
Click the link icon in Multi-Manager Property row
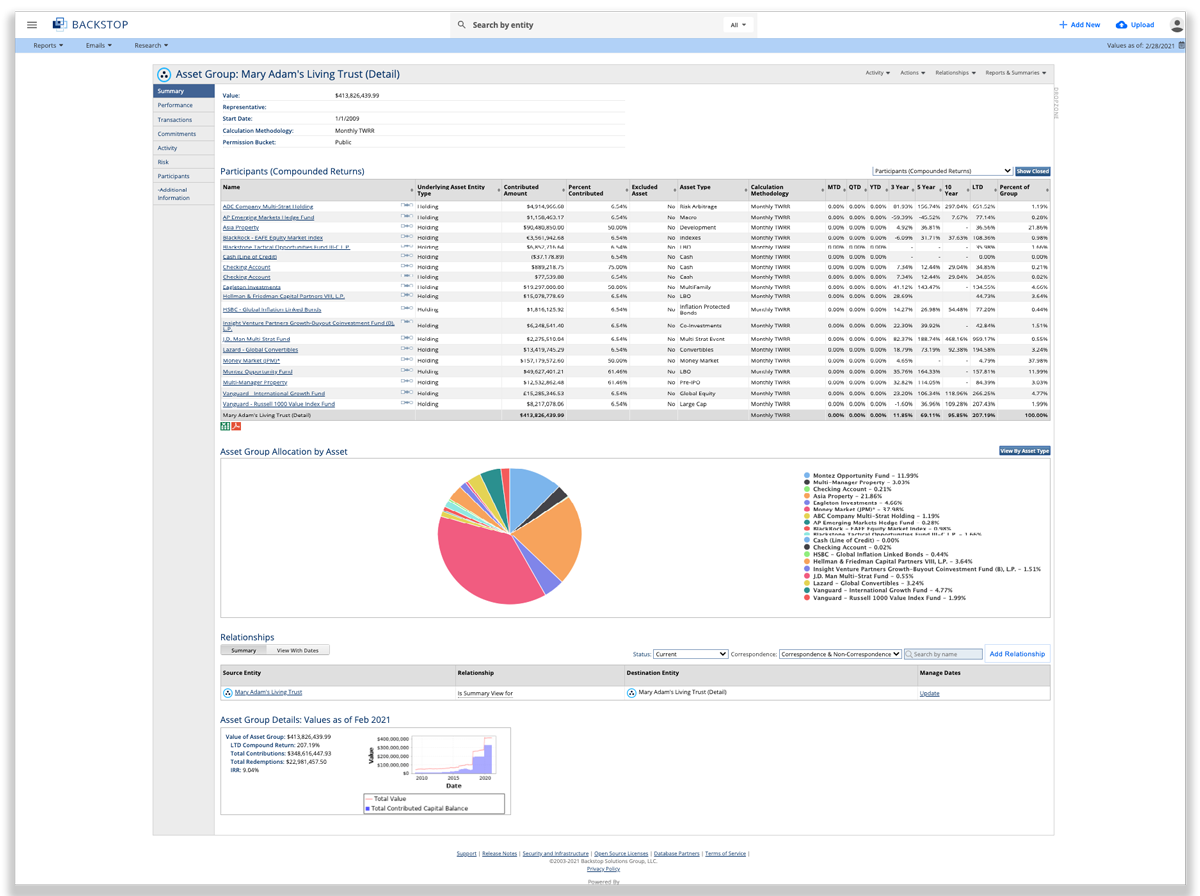pos(406,381)
